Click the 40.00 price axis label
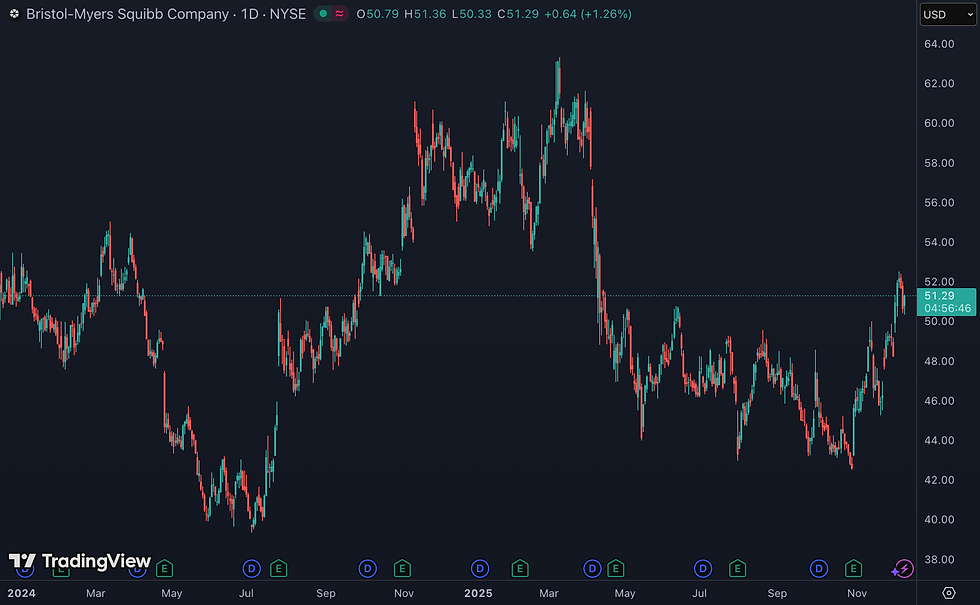The image size is (980, 605). point(939,520)
